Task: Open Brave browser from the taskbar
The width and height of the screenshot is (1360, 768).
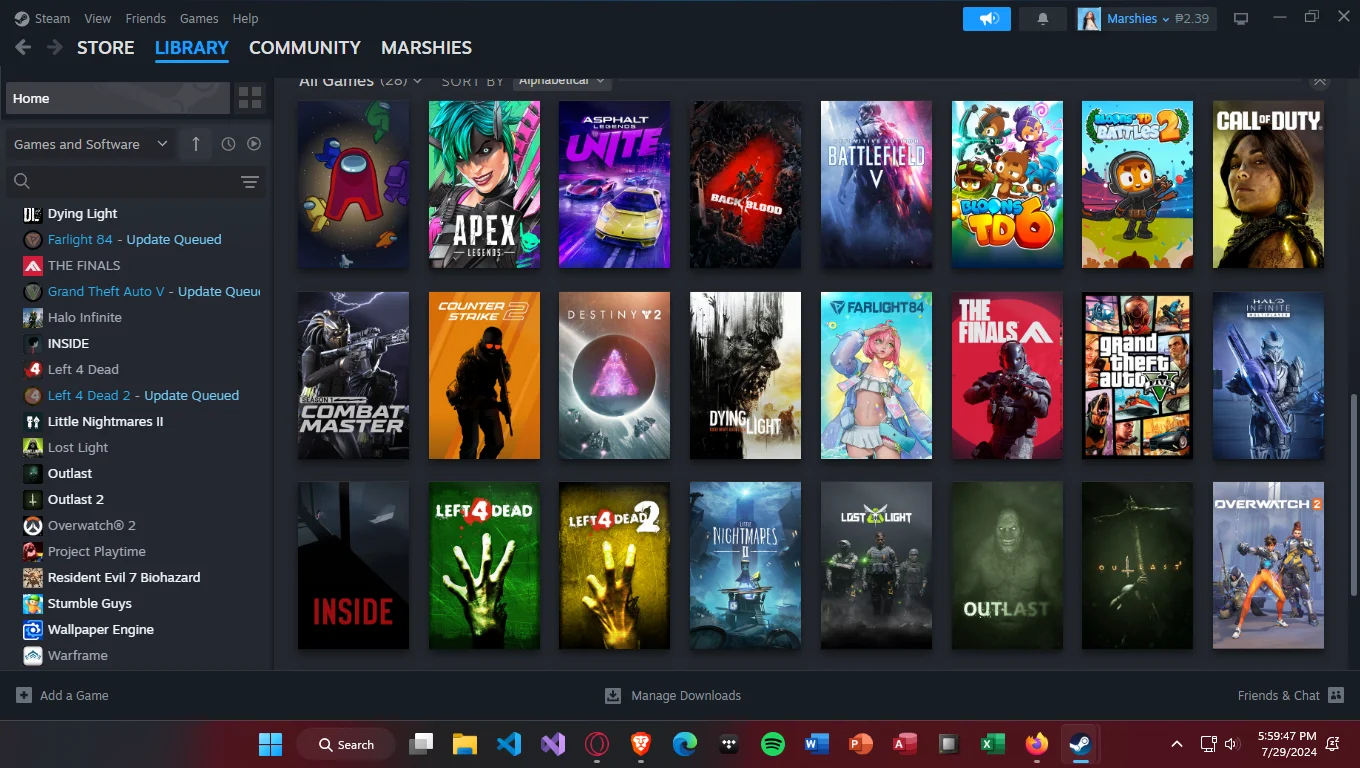Action: click(641, 744)
